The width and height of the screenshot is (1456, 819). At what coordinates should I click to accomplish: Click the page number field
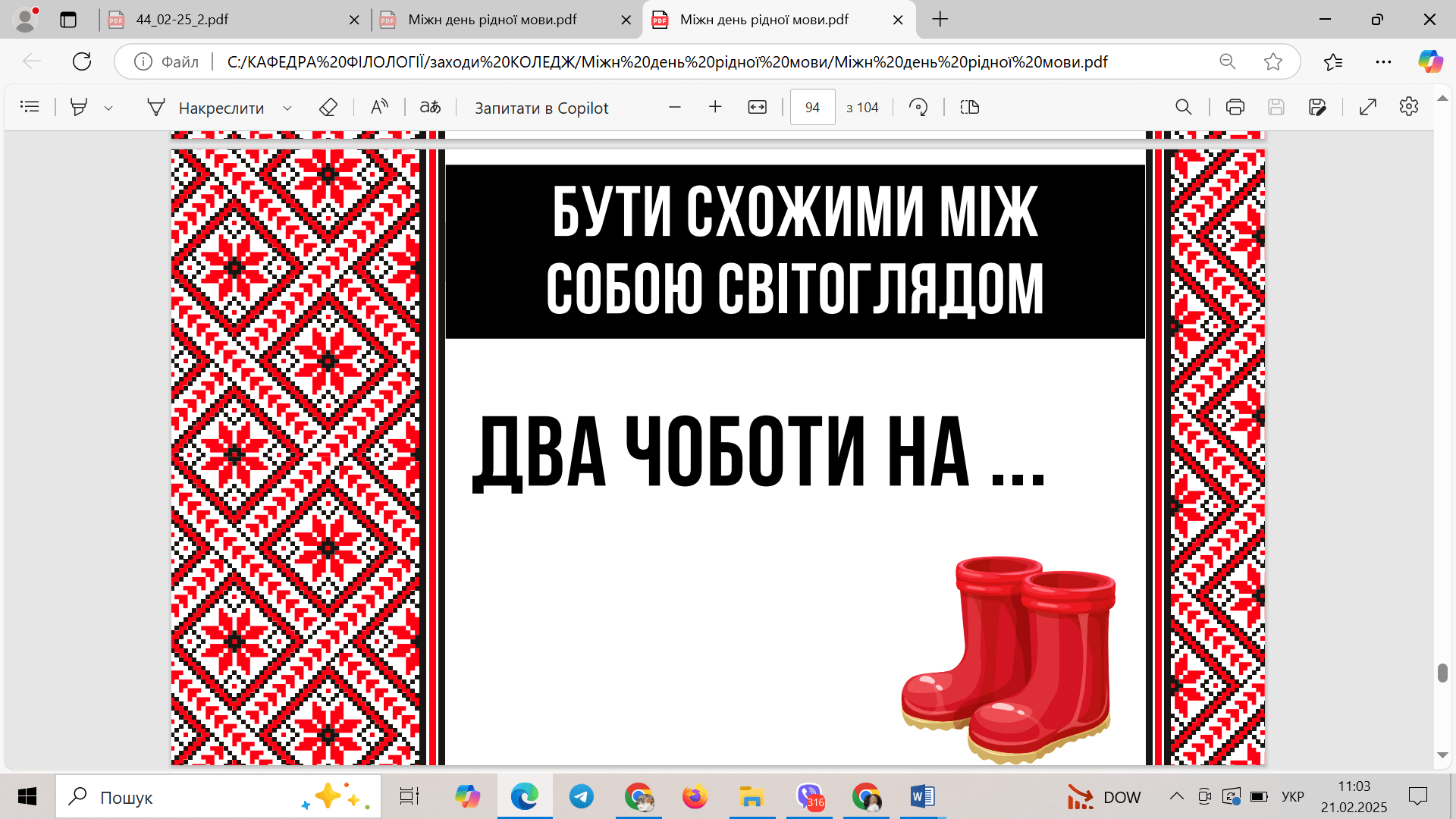(x=812, y=107)
